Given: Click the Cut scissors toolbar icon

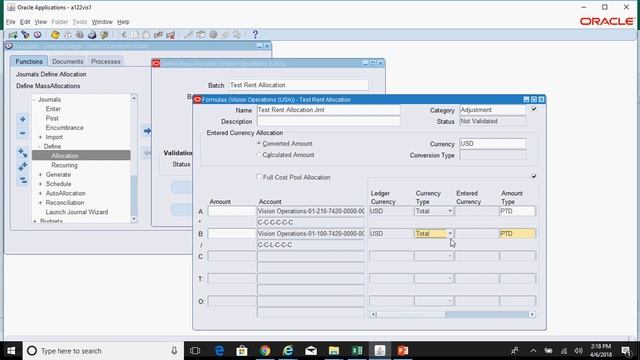Looking at the screenshot, I should point(123,35).
